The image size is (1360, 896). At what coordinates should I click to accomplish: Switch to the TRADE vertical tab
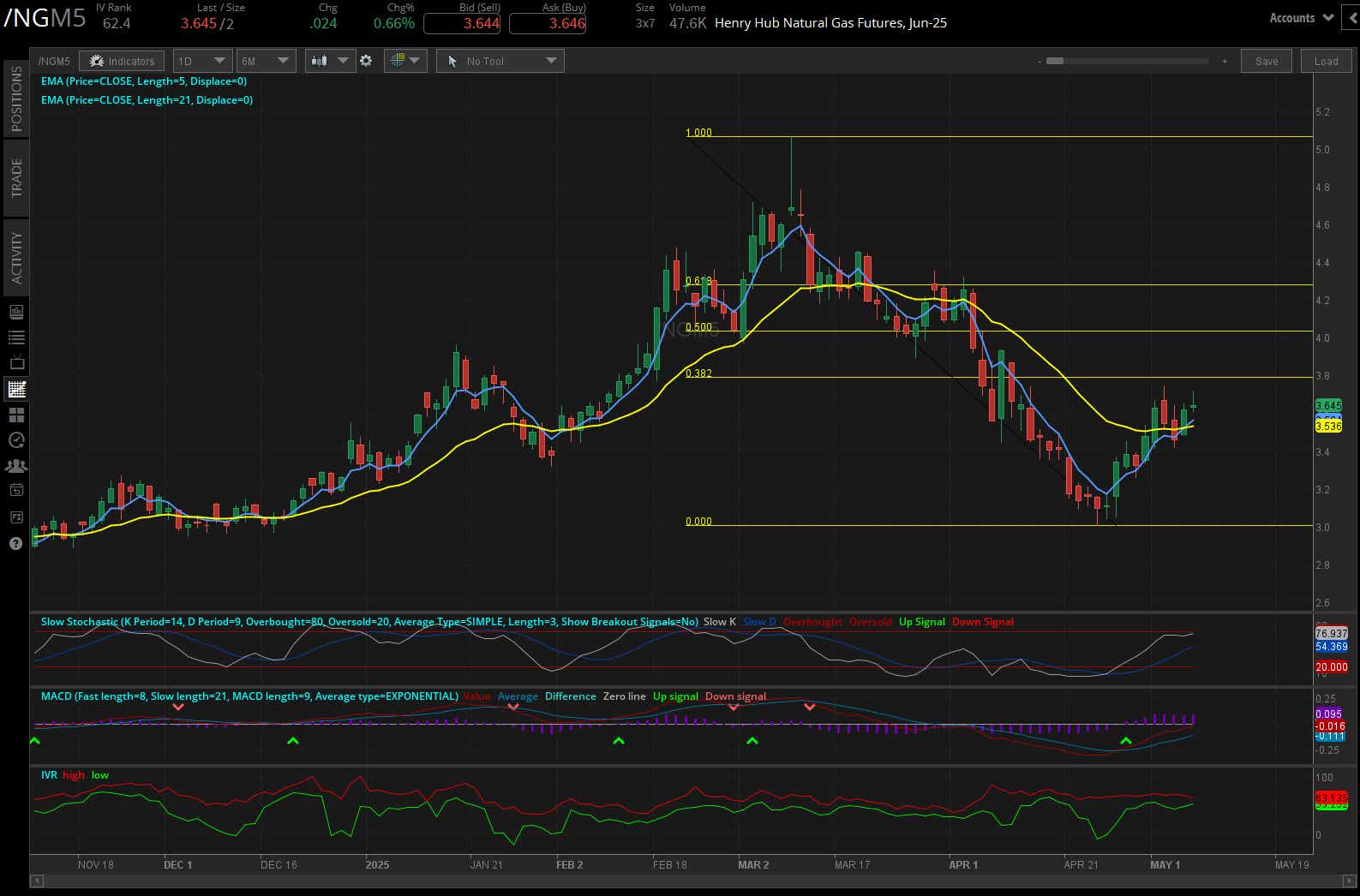[16, 177]
